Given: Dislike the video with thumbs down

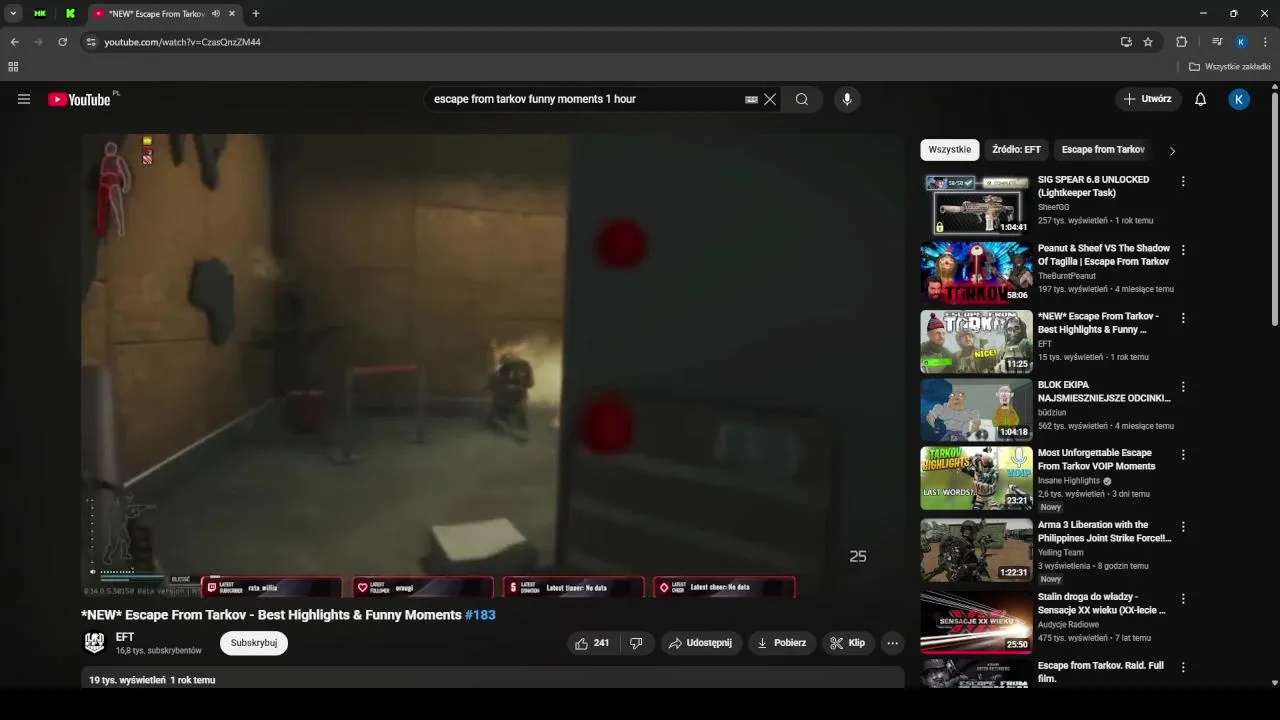Looking at the screenshot, I should tap(637, 643).
